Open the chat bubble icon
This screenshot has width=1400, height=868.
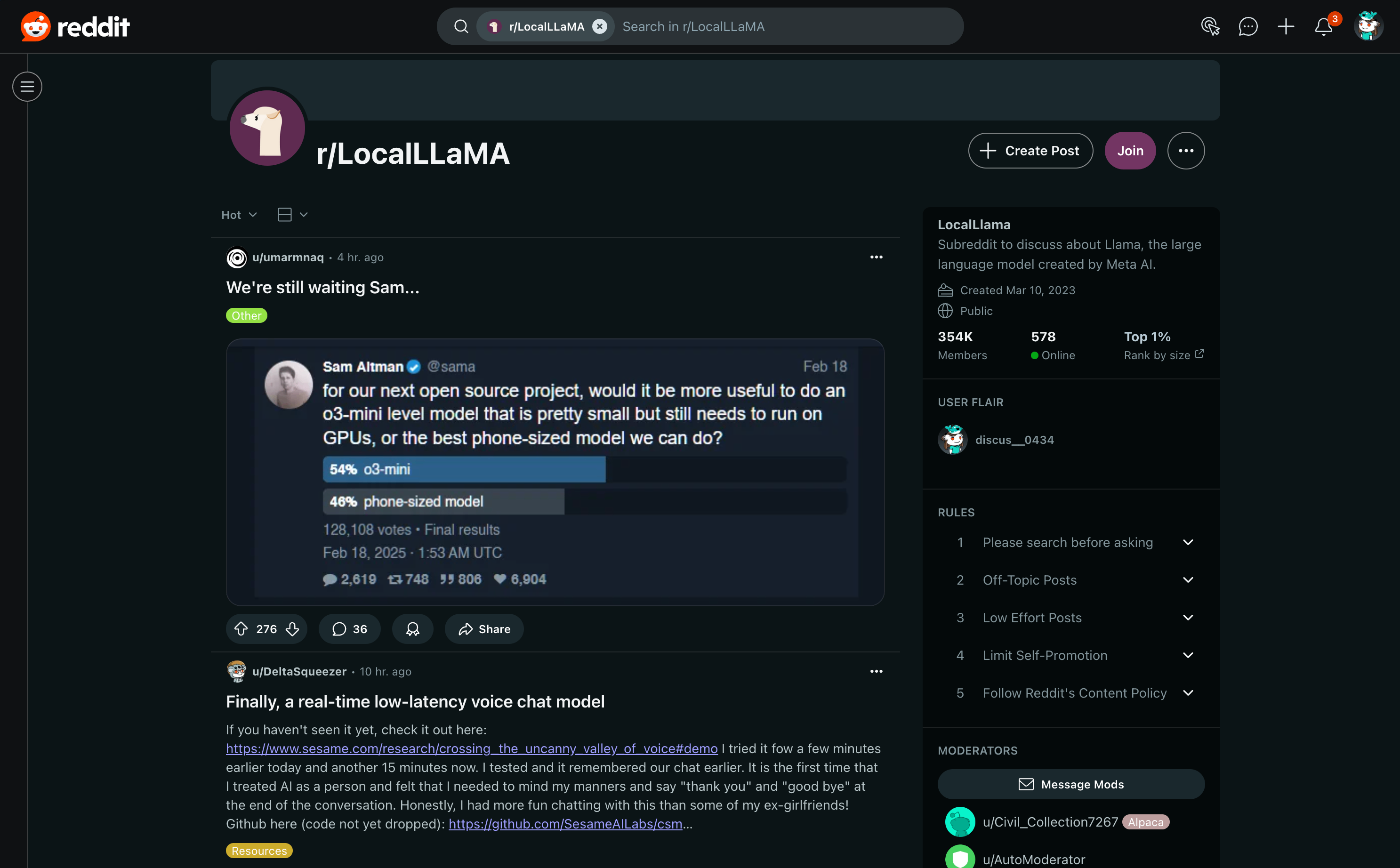[x=1248, y=27]
